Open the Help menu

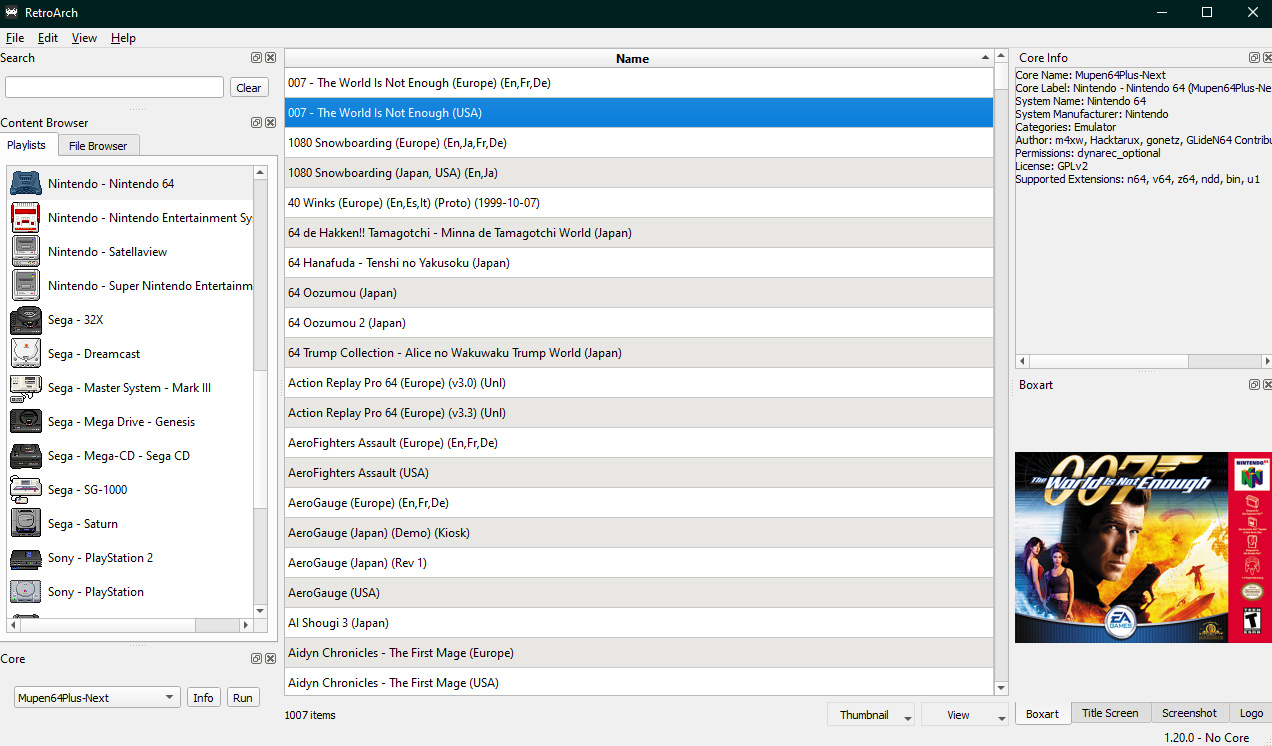(123, 38)
